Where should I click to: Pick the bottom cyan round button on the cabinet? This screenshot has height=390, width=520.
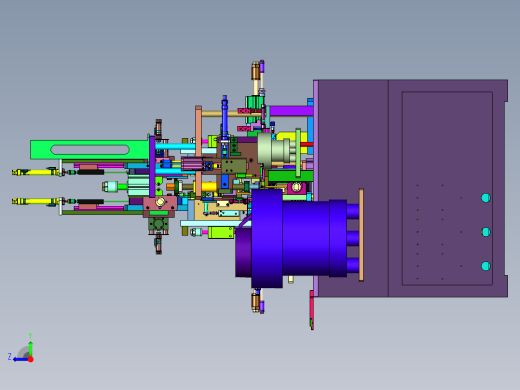(x=486, y=266)
